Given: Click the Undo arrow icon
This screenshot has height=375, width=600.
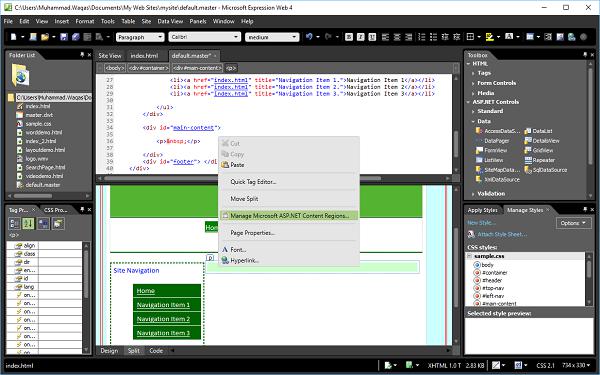Looking at the screenshot, I should 309,37.
